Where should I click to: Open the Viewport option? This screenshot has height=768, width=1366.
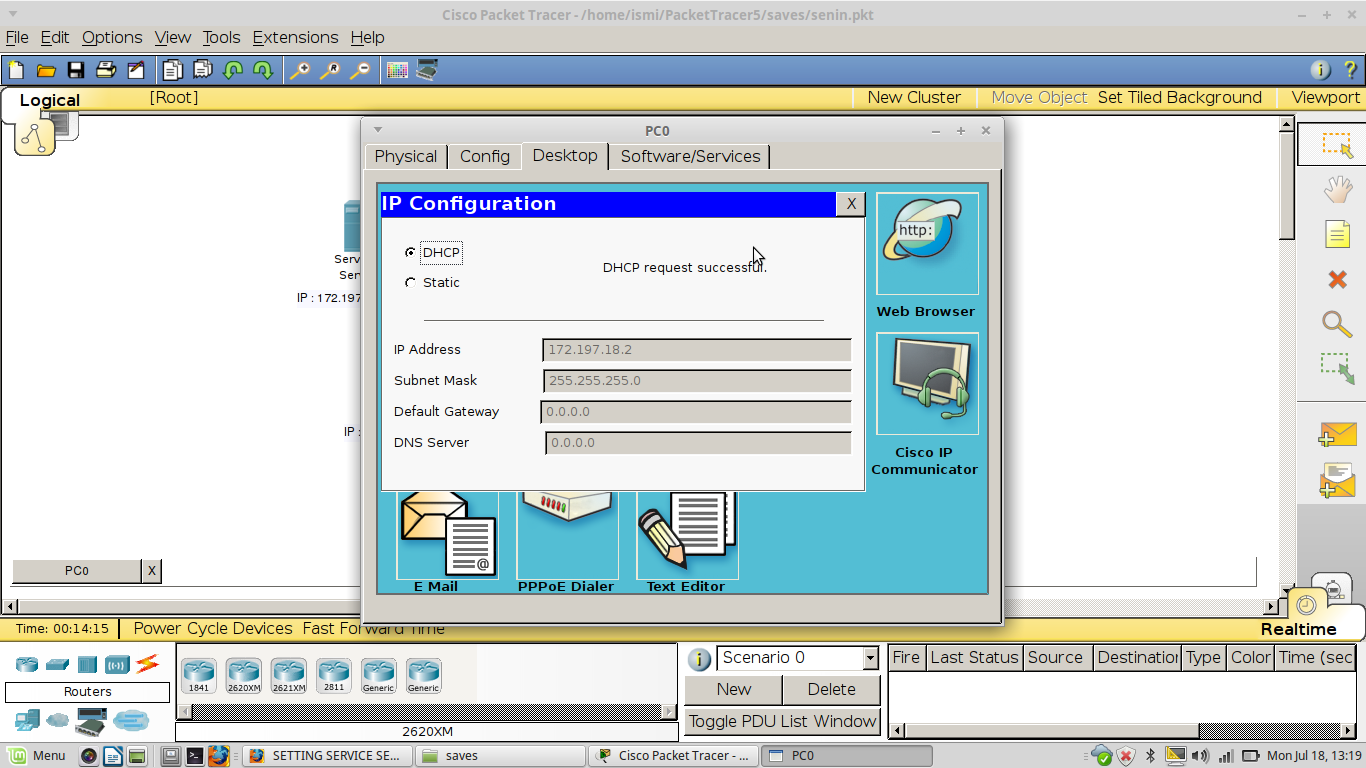point(1326,98)
